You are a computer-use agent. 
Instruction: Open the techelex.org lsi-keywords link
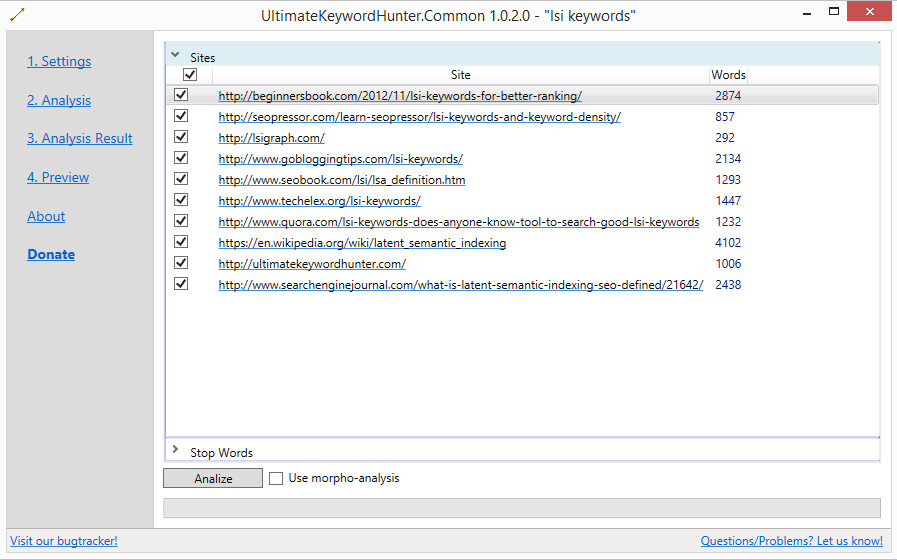[319, 201]
